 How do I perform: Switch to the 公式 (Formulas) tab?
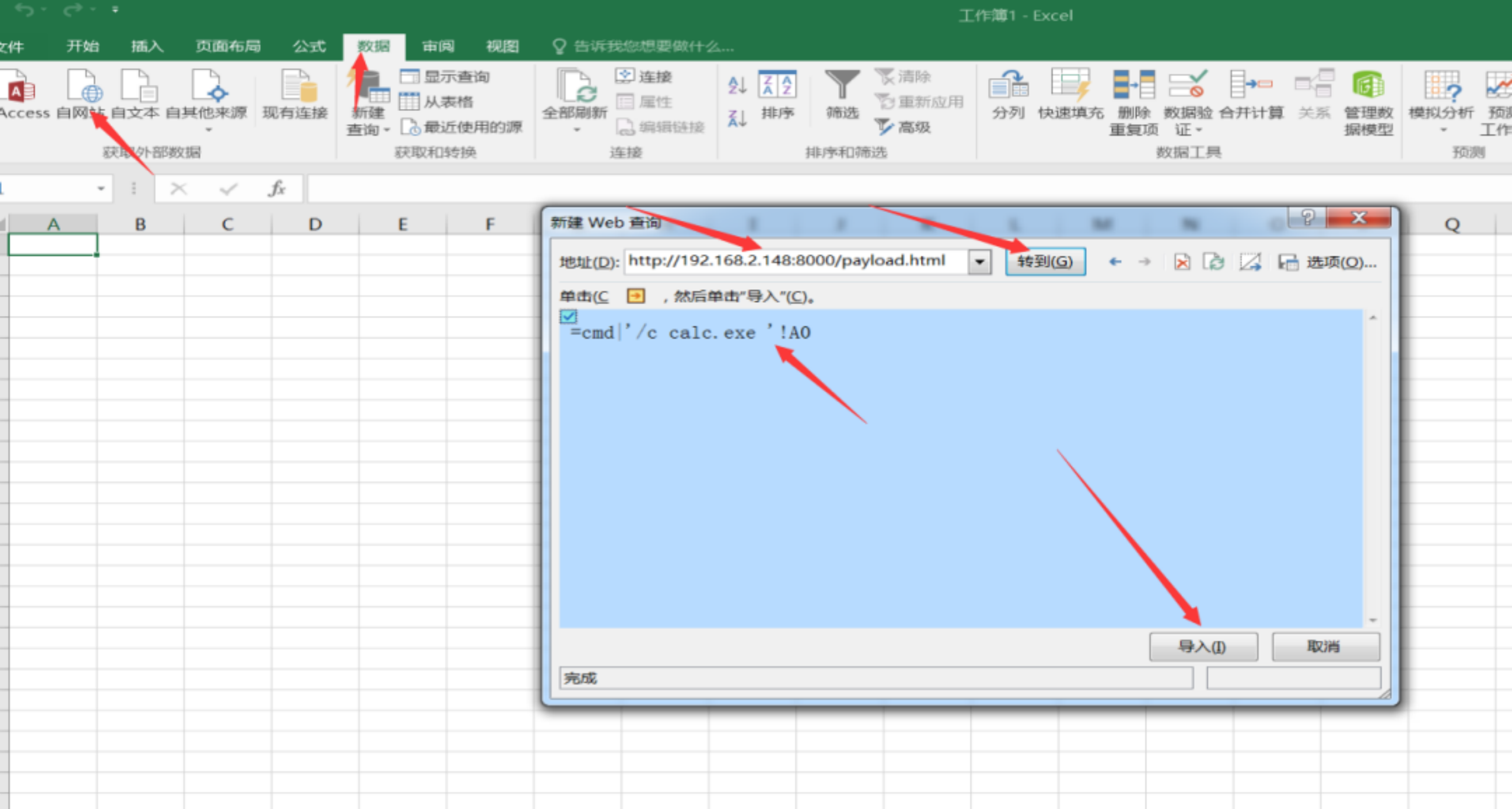click(309, 46)
